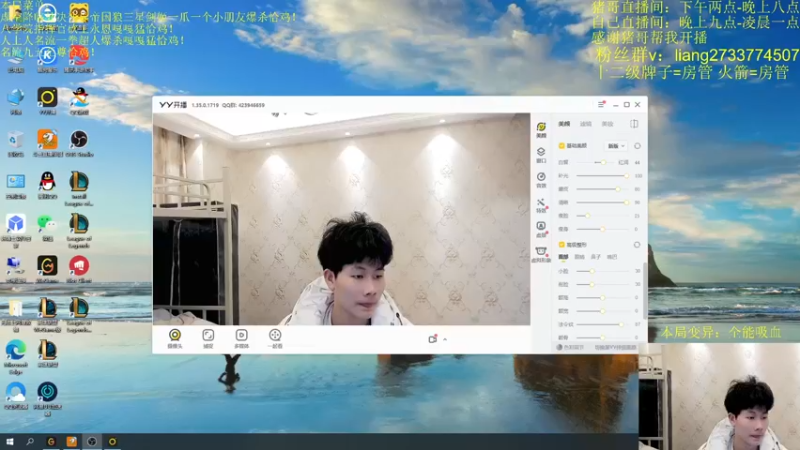Image resolution: width=800 pixels, height=450 pixels.
Task: Open the Microsoft Edge desktop shortcut
Action: point(16,355)
